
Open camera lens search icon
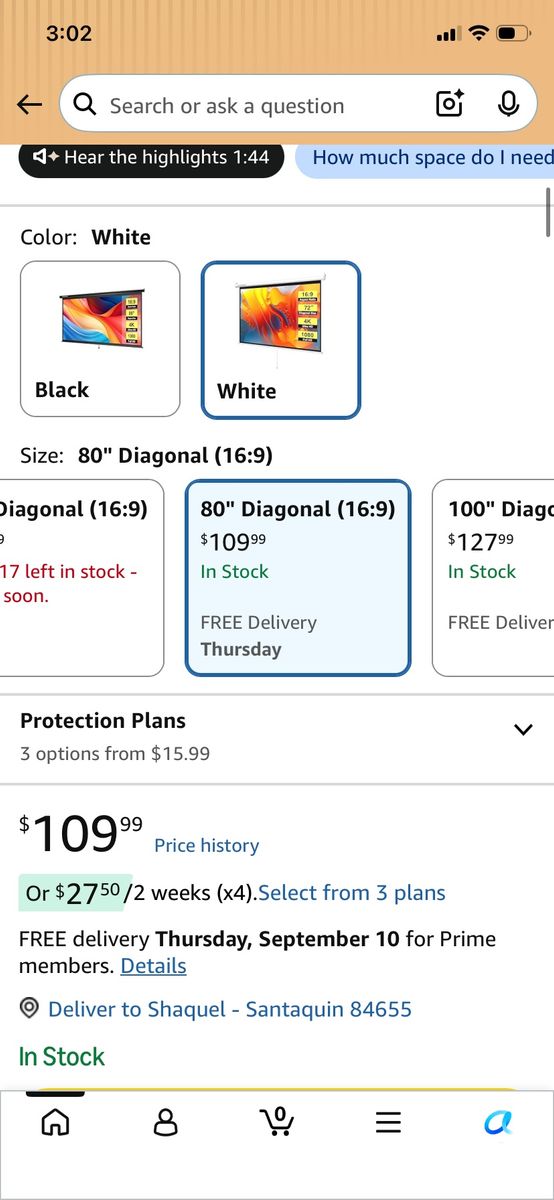(x=450, y=104)
